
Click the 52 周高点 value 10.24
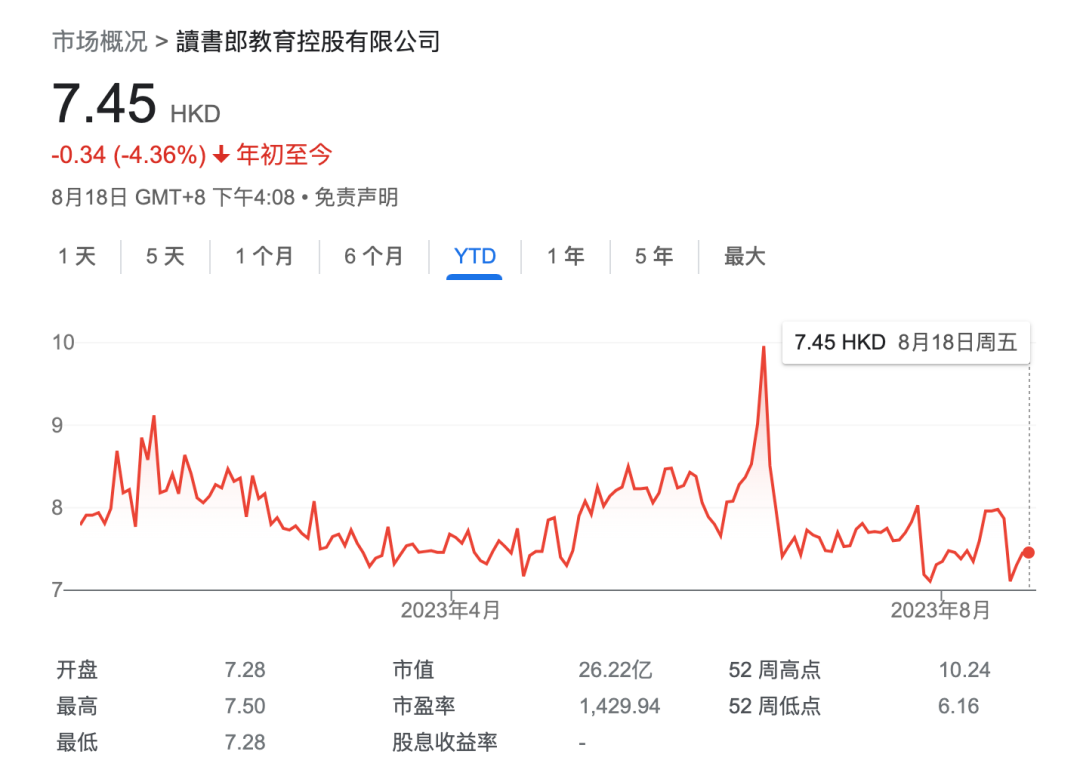[x=964, y=670]
